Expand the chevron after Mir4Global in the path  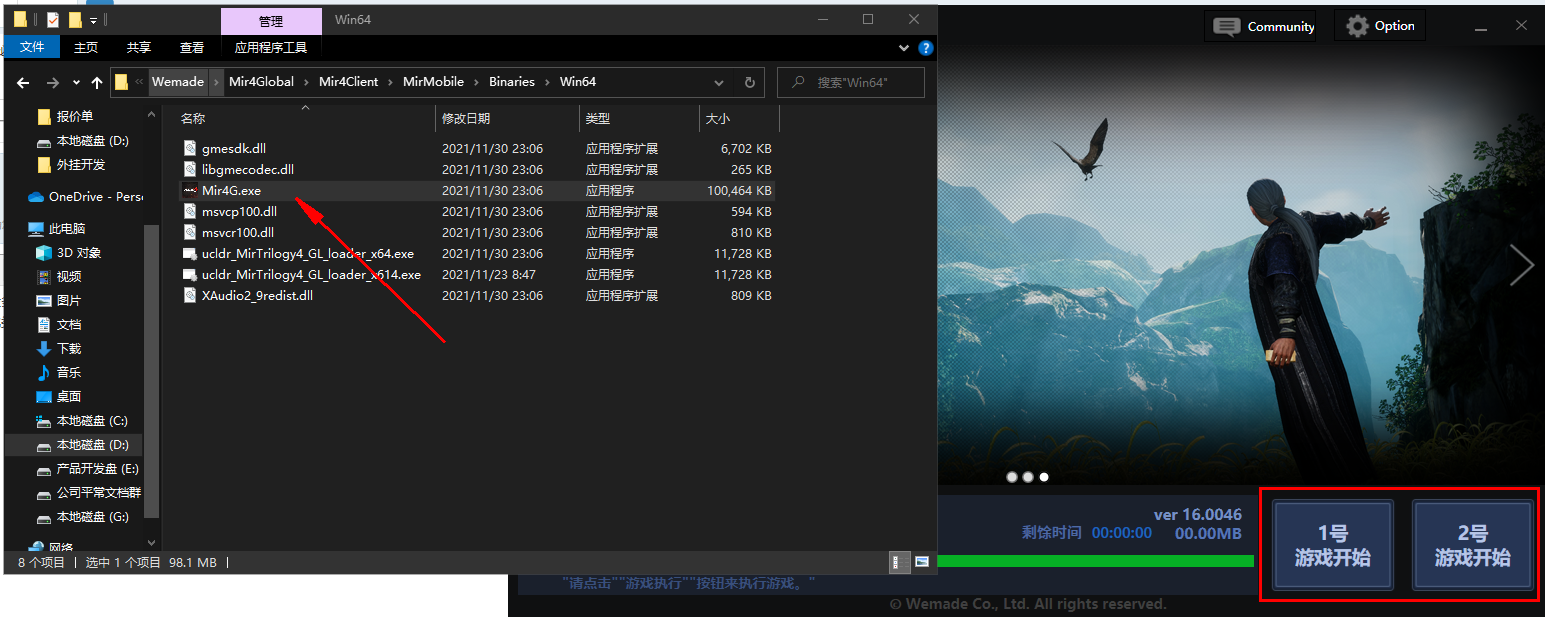307,82
